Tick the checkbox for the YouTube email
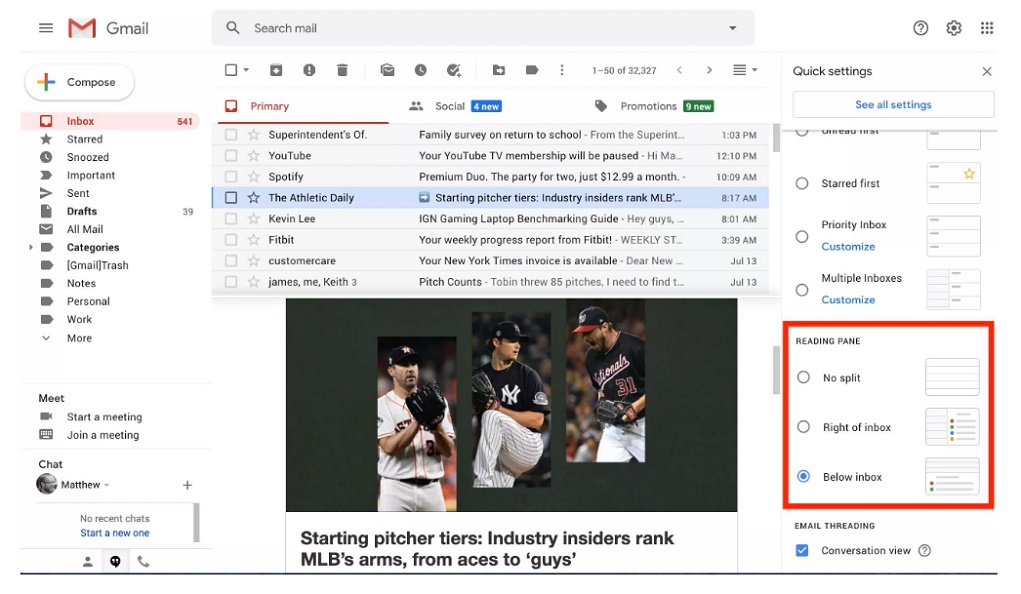The width and height of the screenshot is (1021, 594). (x=231, y=156)
